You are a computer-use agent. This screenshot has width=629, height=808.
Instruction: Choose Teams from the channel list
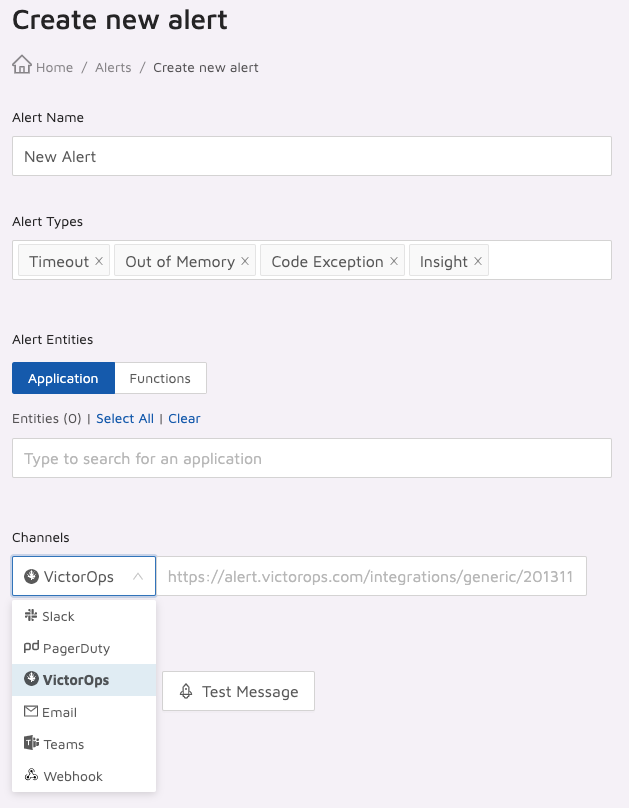[84, 744]
